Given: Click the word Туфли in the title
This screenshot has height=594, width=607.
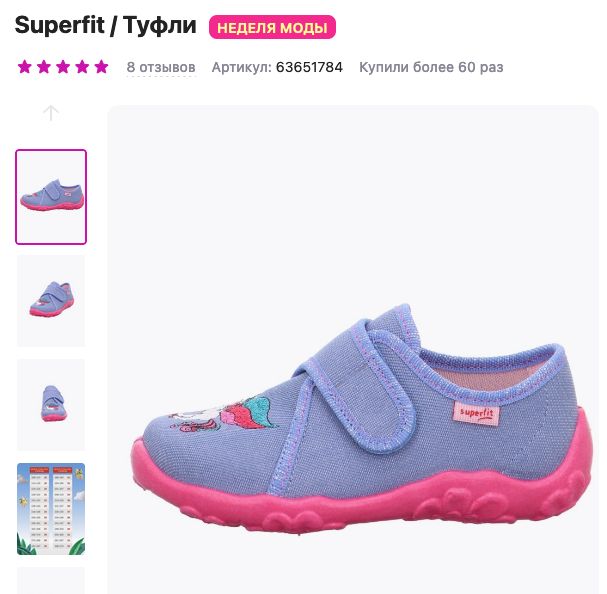Looking at the screenshot, I should 160,26.
